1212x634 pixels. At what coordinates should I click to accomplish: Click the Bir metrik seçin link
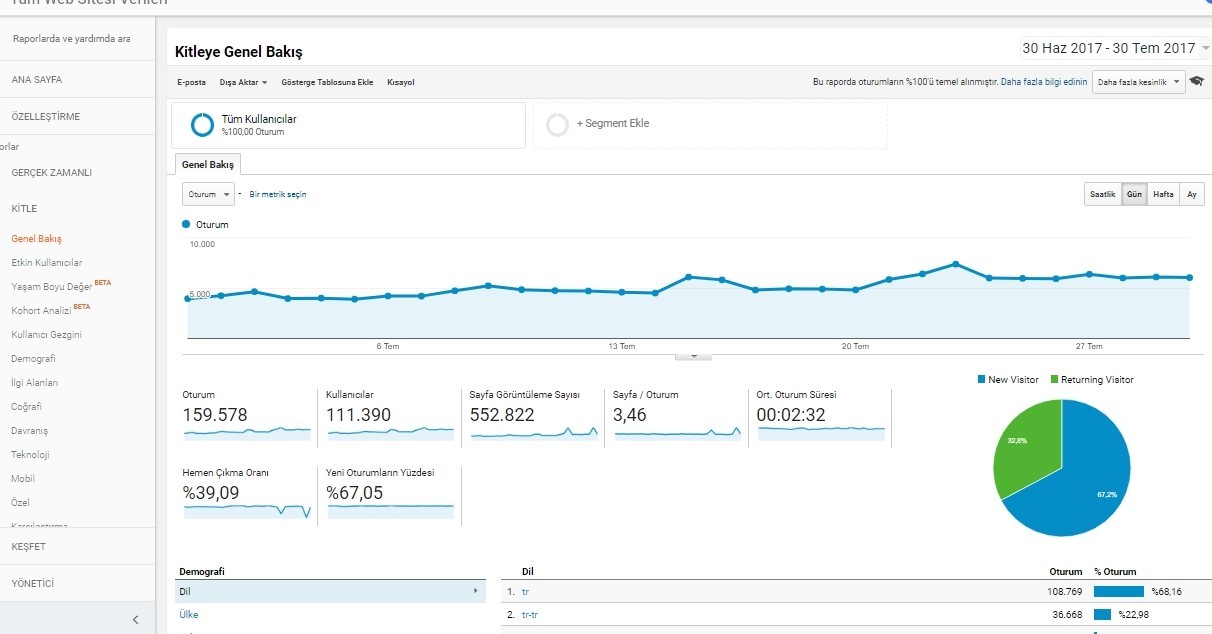[277, 194]
